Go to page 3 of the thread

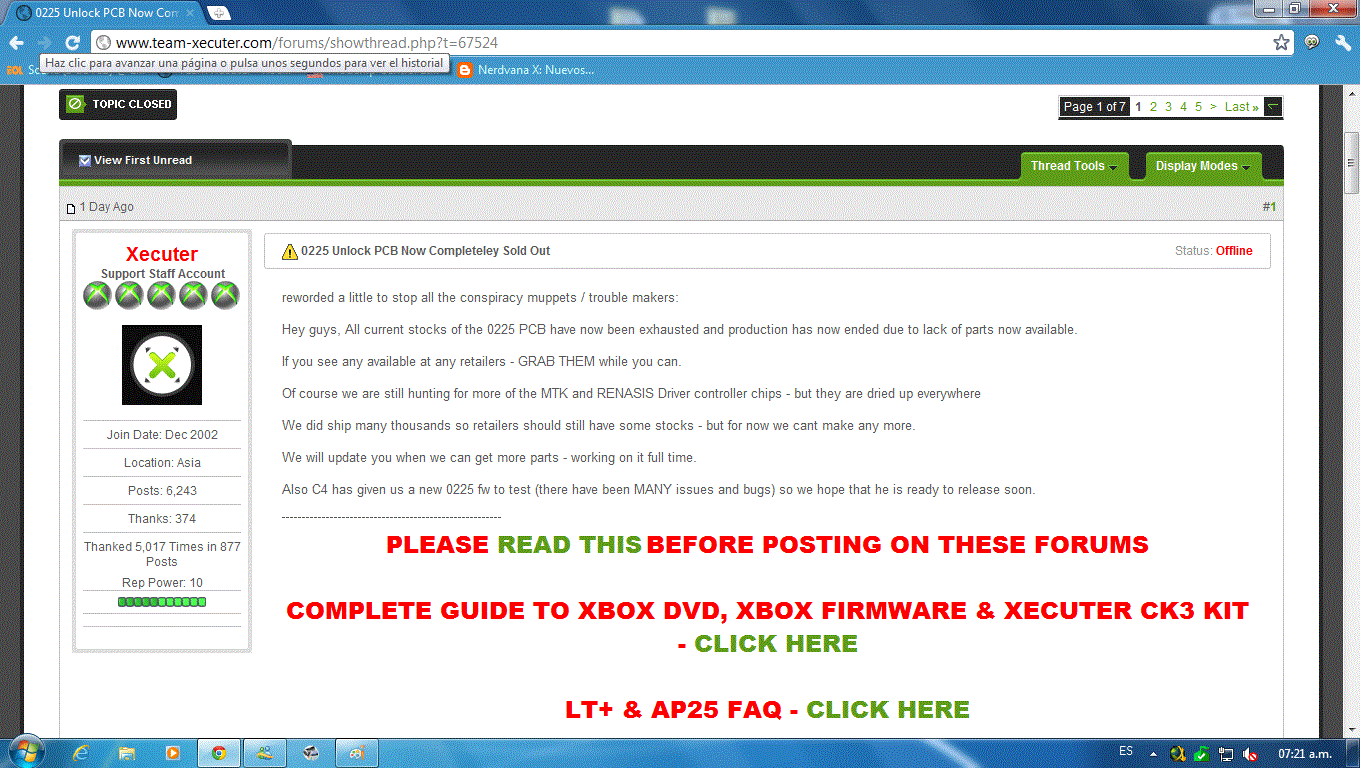1168,107
